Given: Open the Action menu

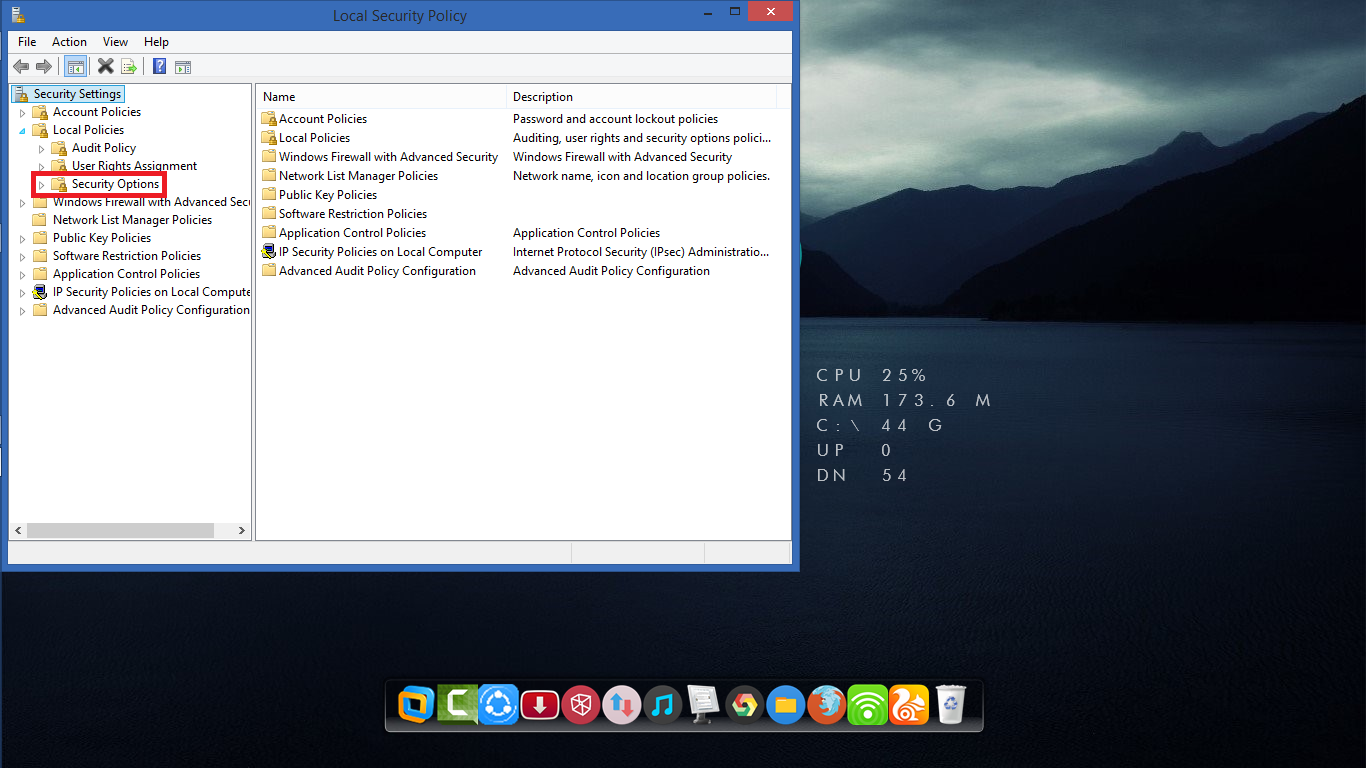Looking at the screenshot, I should pyautogui.click(x=69, y=42).
